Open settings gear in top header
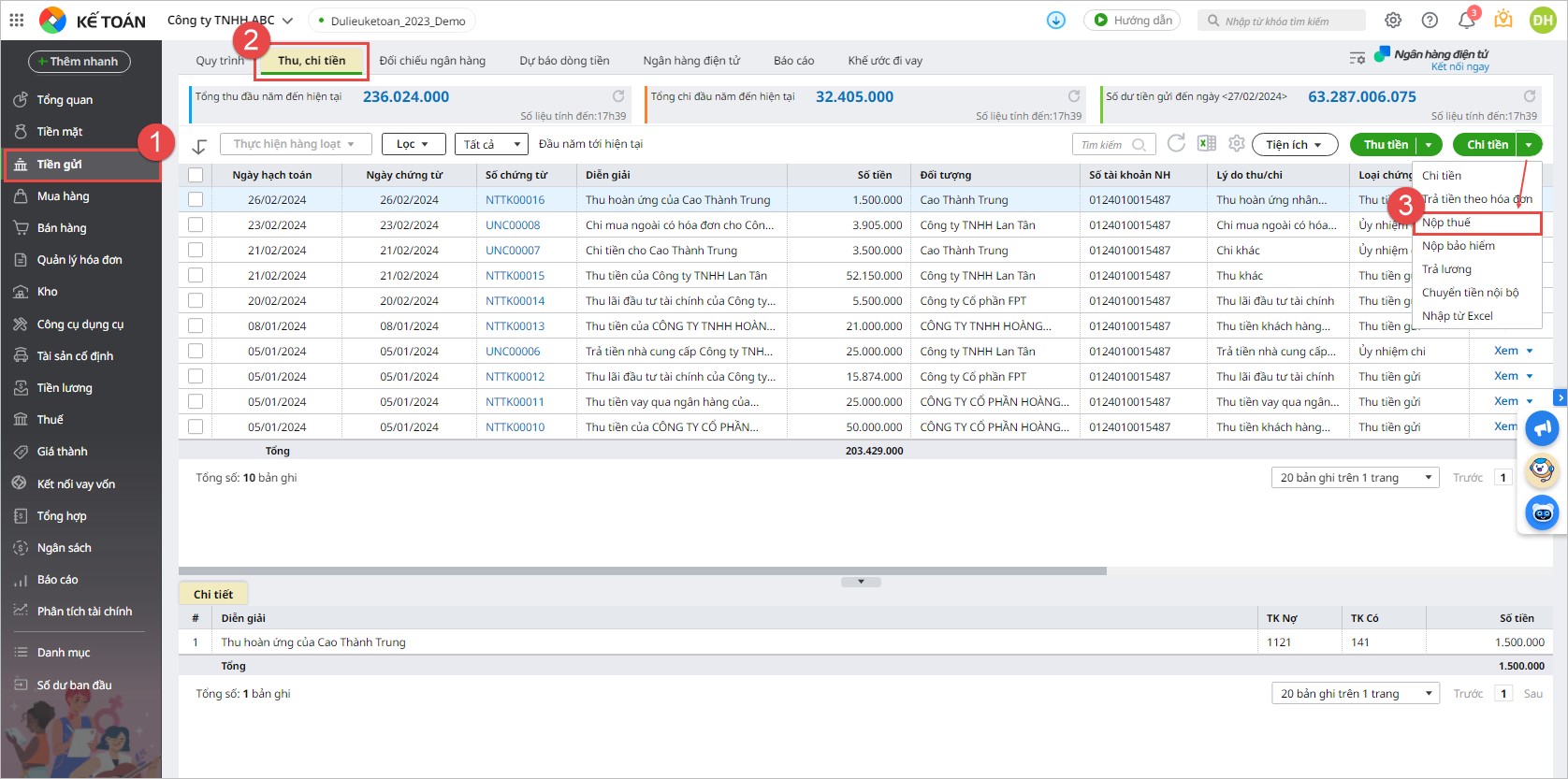The width and height of the screenshot is (1568, 779). [x=1393, y=20]
